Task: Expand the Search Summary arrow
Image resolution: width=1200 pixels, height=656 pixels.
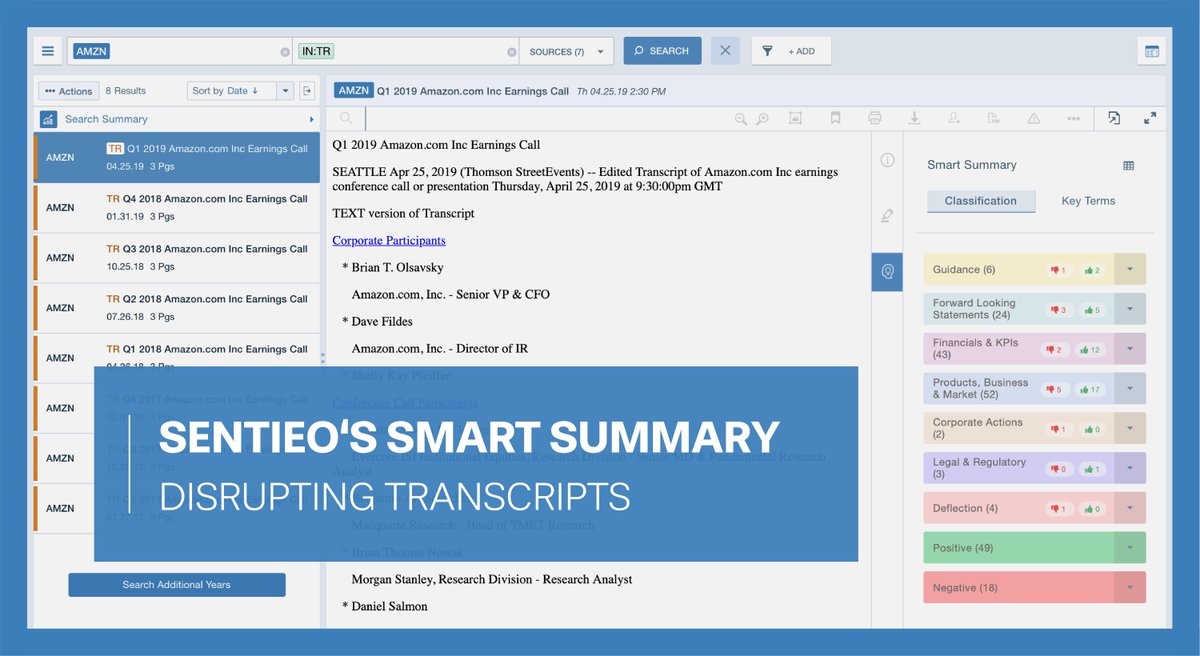Action: pos(311,119)
